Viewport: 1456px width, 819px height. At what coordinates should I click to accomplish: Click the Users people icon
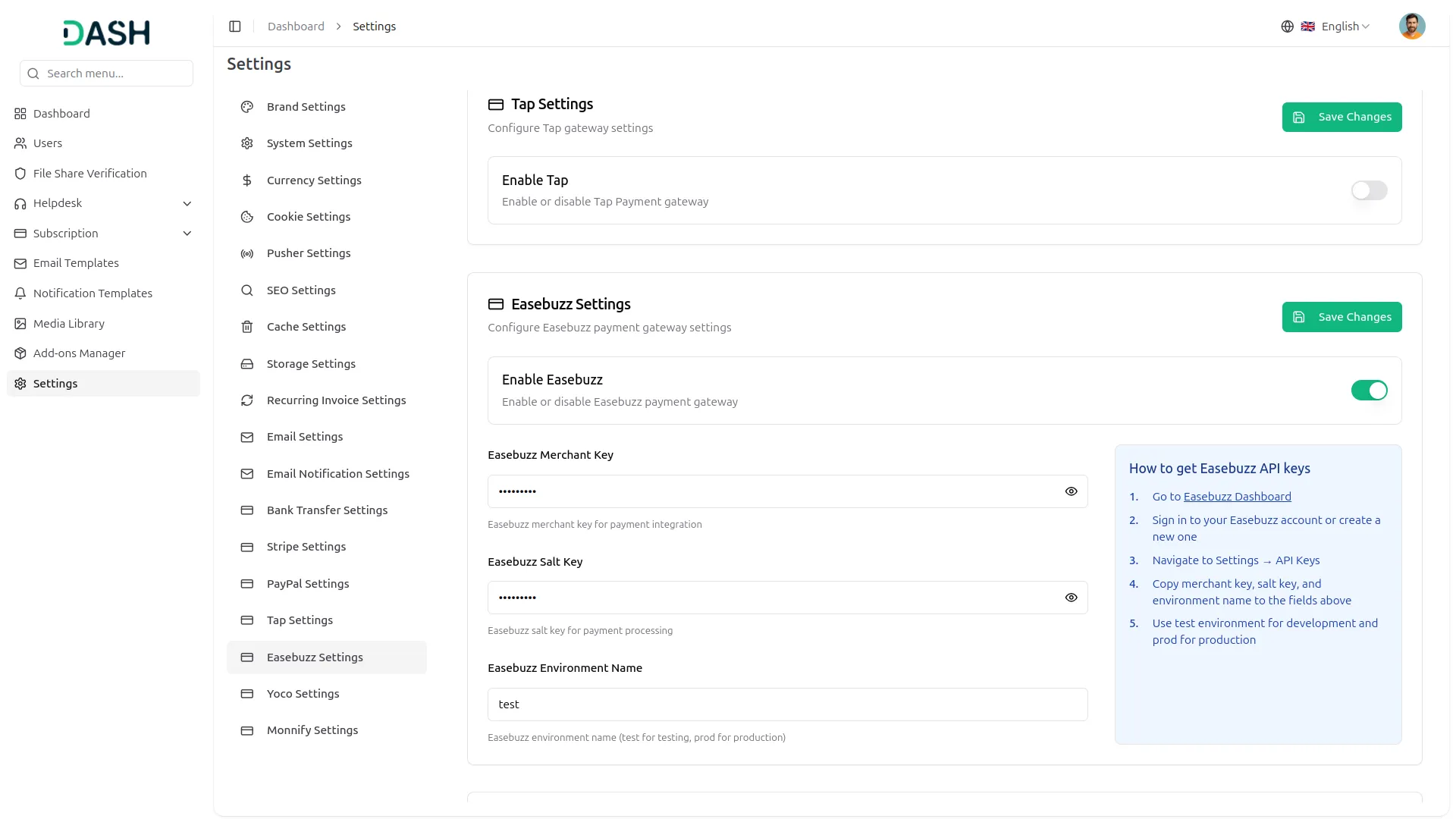pos(20,143)
